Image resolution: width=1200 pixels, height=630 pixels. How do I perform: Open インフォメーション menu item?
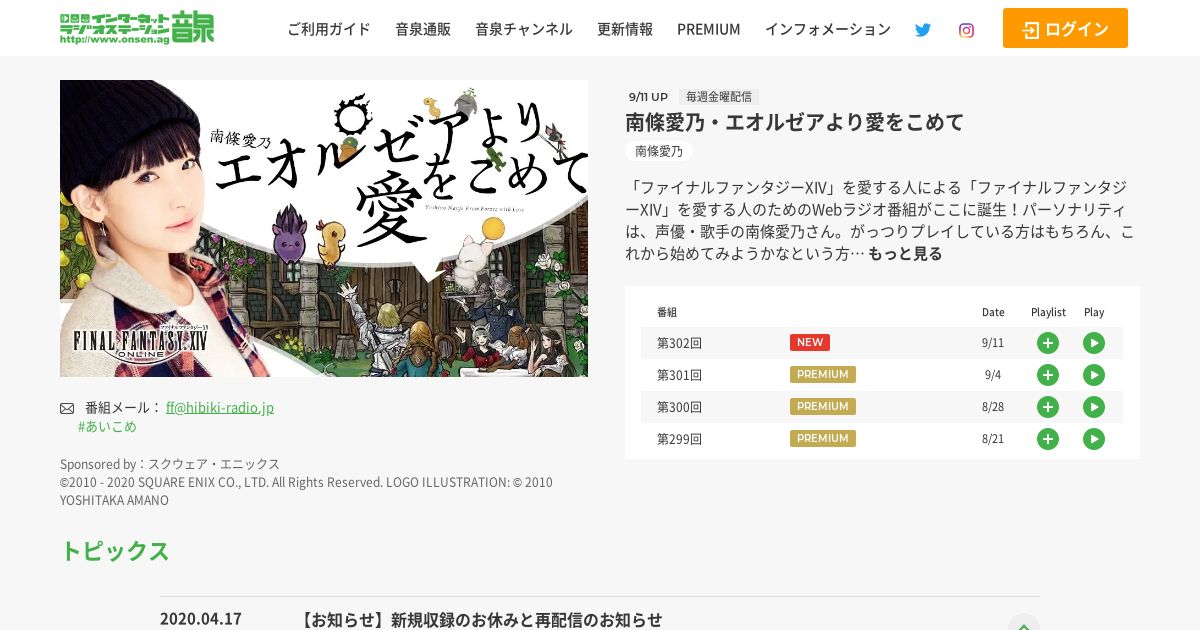828,29
